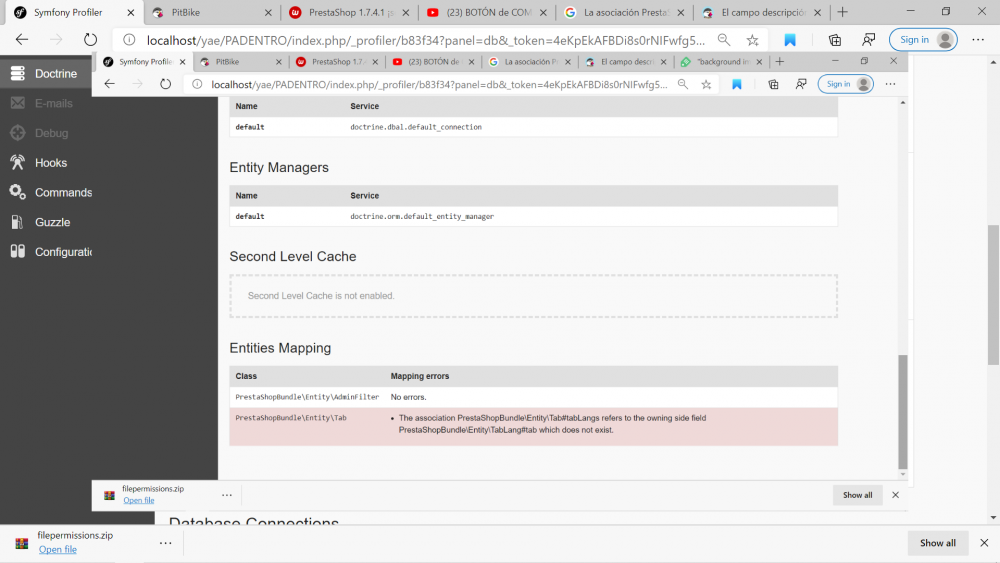Viewport: 1000px width, 563px height.
Task: Click the E-mails envelope icon in sidebar
Action: click(x=17, y=103)
